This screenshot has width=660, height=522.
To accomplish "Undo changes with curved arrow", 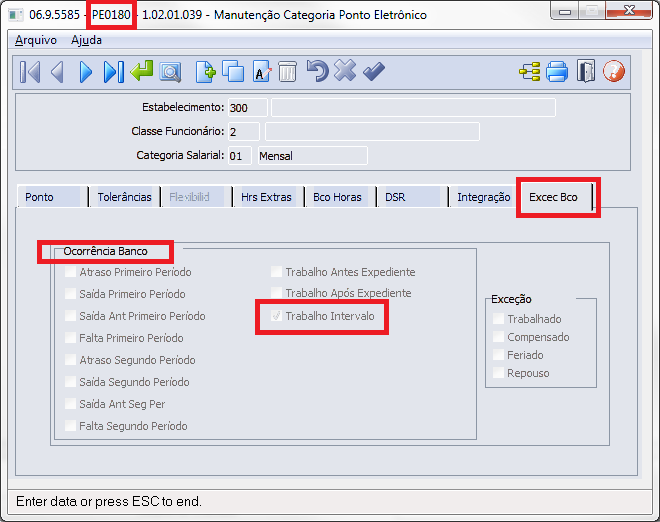I will (317, 70).
